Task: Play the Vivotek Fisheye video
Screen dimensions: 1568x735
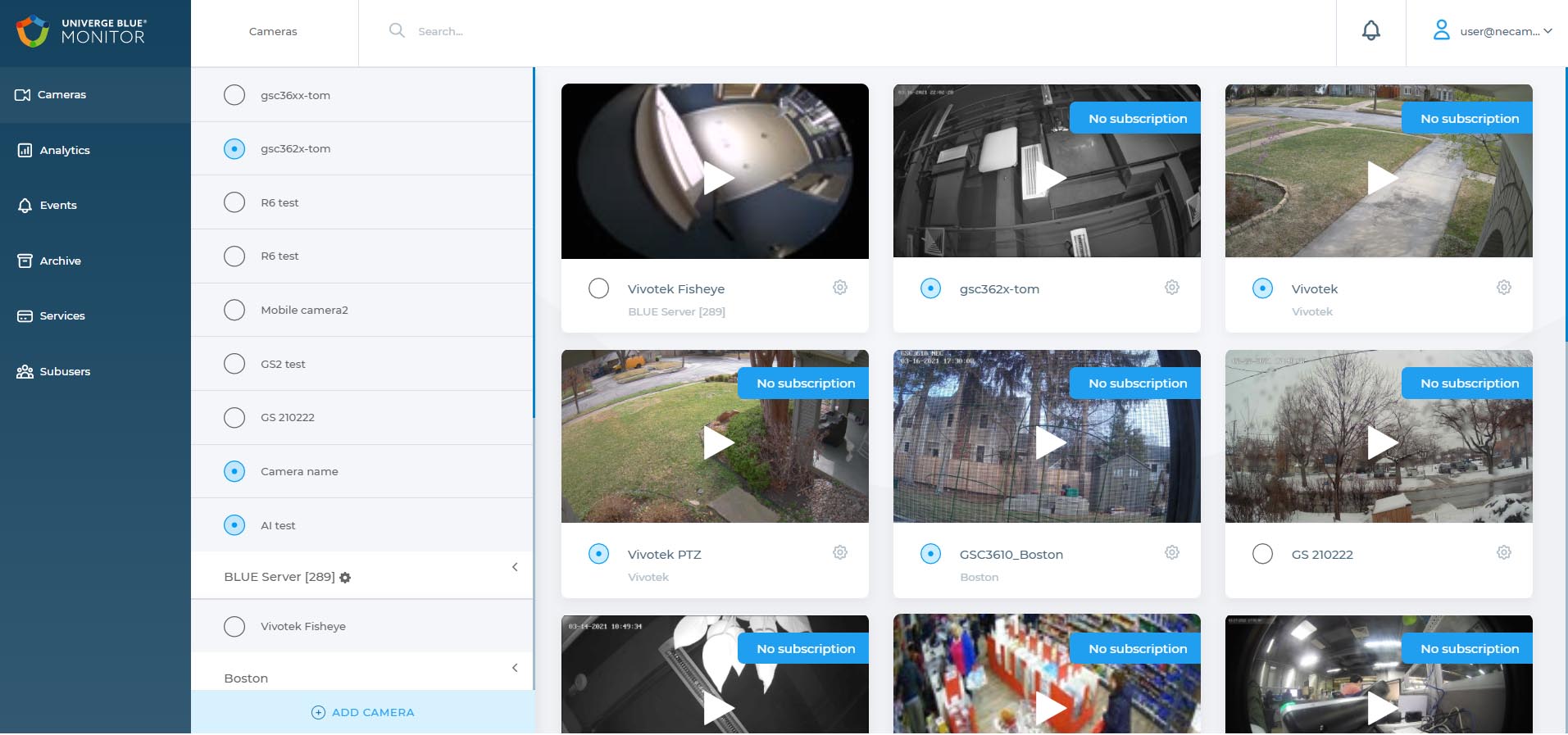Action: 718,178
